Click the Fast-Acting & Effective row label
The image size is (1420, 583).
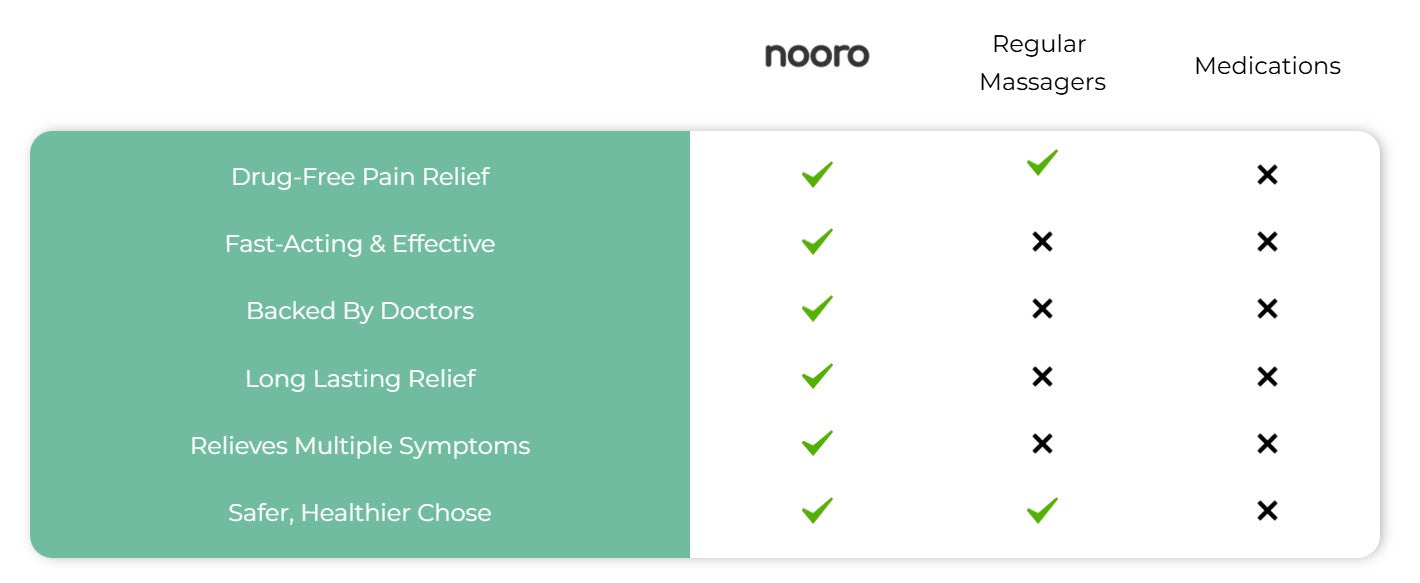(360, 244)
